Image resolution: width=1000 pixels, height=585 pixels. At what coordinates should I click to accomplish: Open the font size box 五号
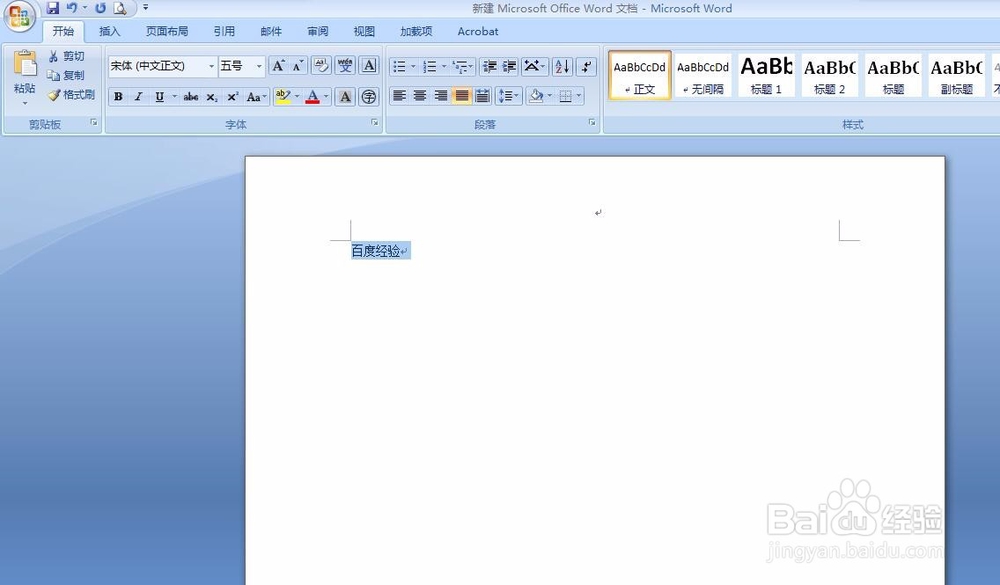241,66
